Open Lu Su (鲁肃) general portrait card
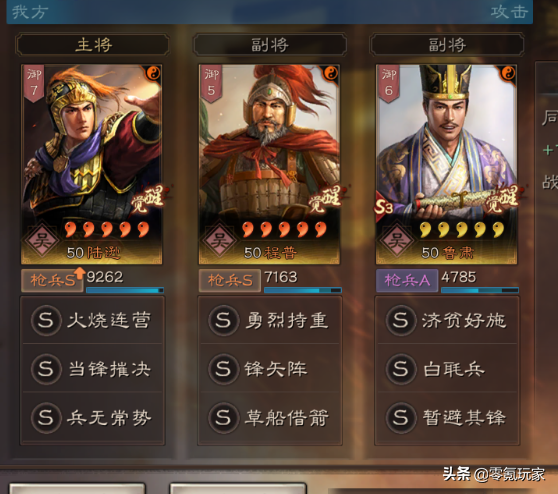 click(446, 164)
